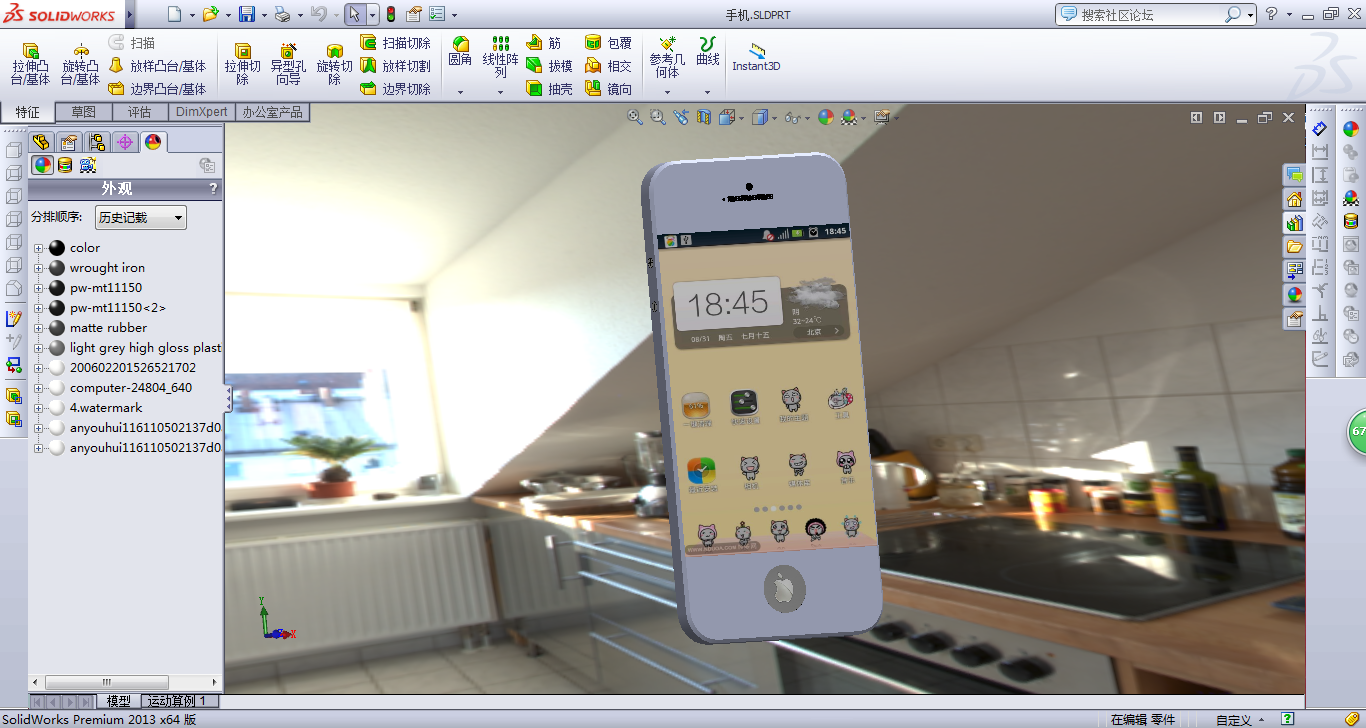Open the Appearances task pane tab
Image resolution: width=1366 pixels, height=728 pixels.
point(1295,294)
